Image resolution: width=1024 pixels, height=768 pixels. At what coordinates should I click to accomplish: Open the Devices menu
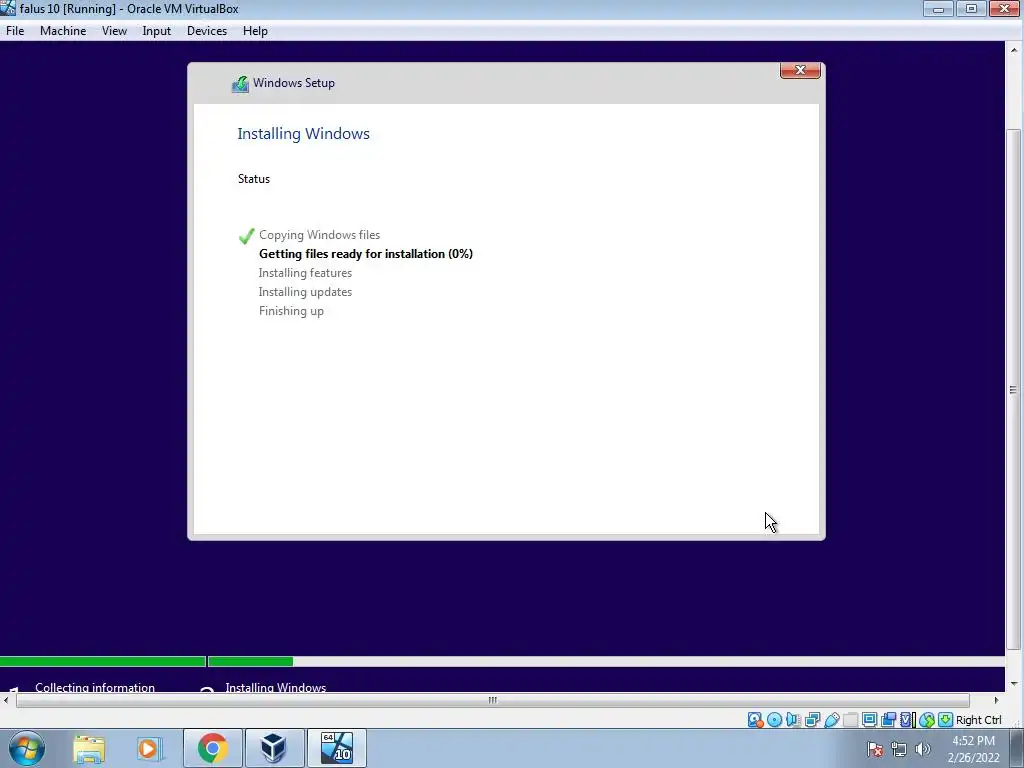click(207, 31)
